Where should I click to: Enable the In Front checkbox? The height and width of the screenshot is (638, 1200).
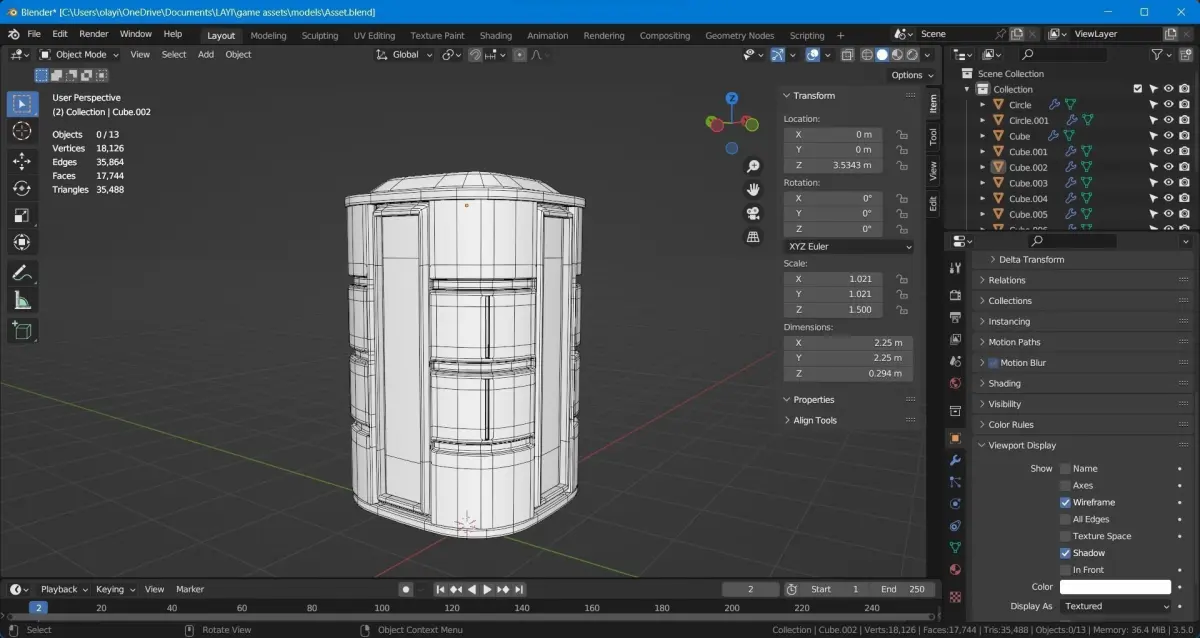pyautogui.click(x=1065, y=570)
